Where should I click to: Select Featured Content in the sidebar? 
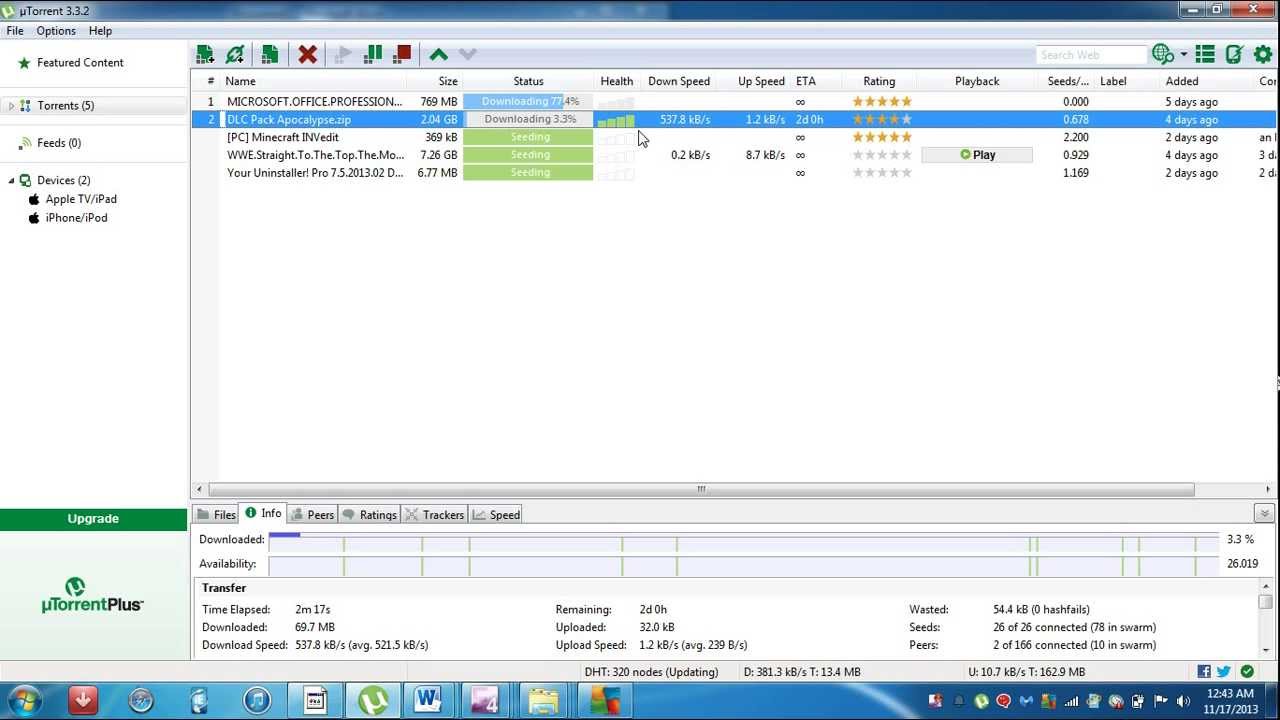coord(80,62)
